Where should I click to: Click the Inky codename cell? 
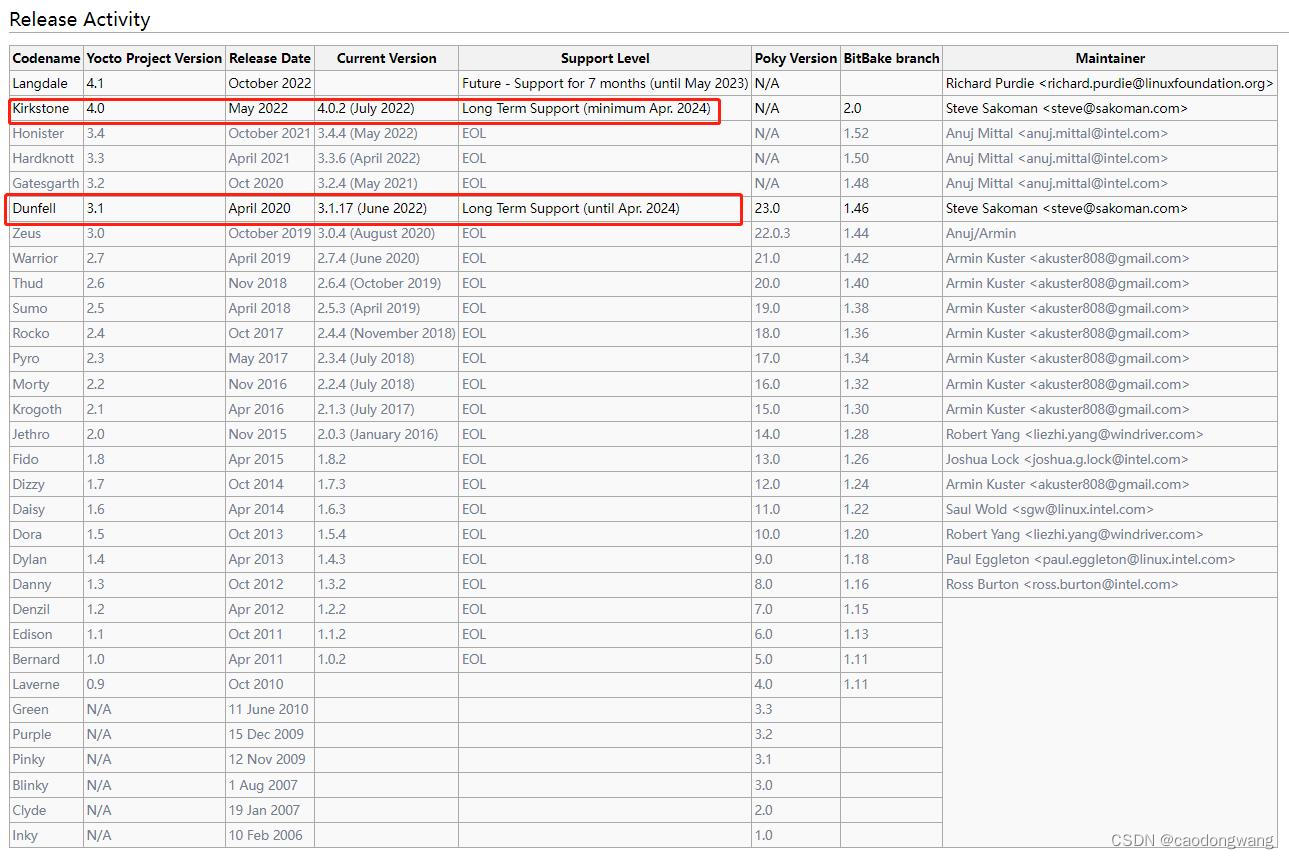coord(46,835)
